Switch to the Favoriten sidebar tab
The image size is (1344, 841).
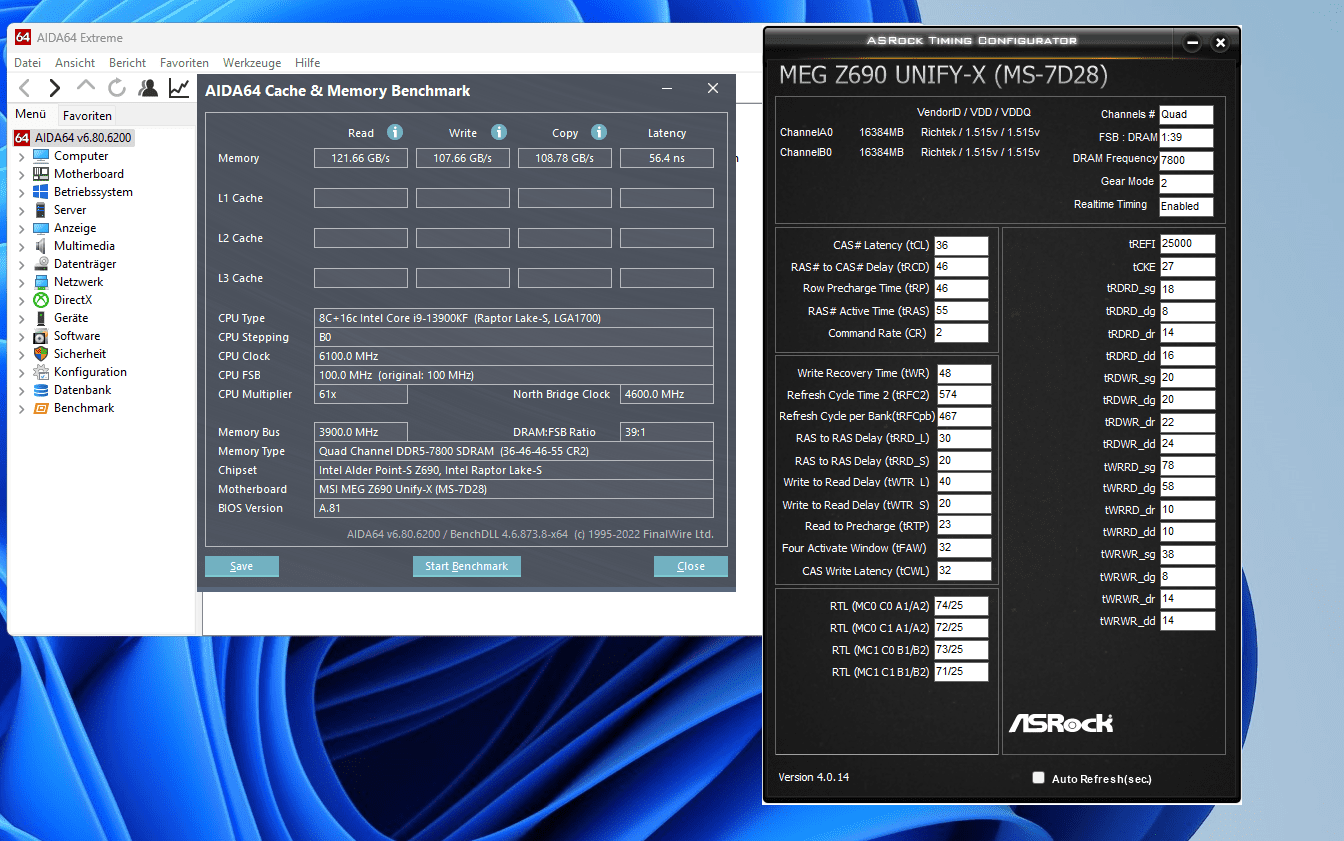tap(87, 115)
